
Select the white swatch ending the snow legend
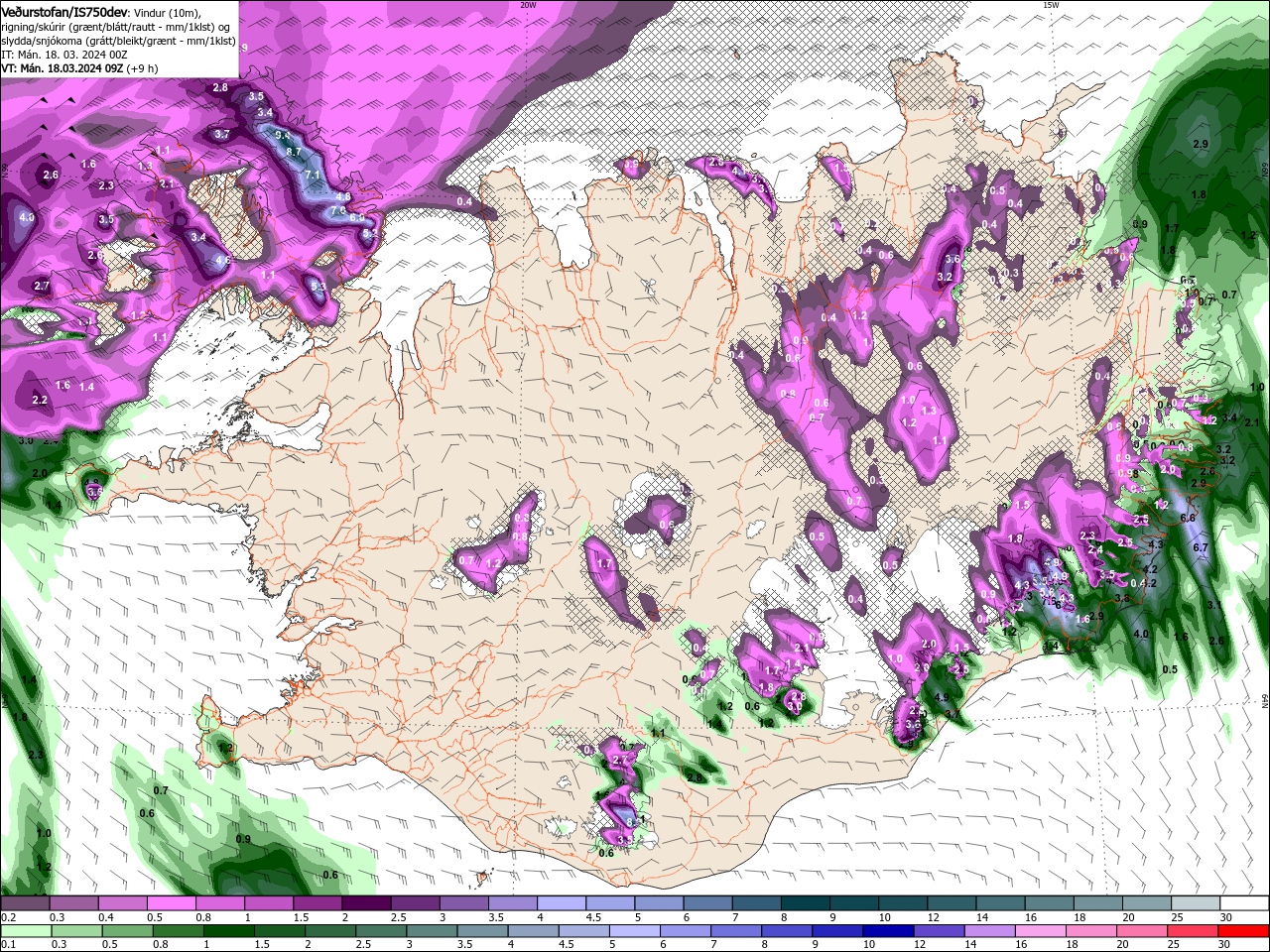(x=1244, y=903)
